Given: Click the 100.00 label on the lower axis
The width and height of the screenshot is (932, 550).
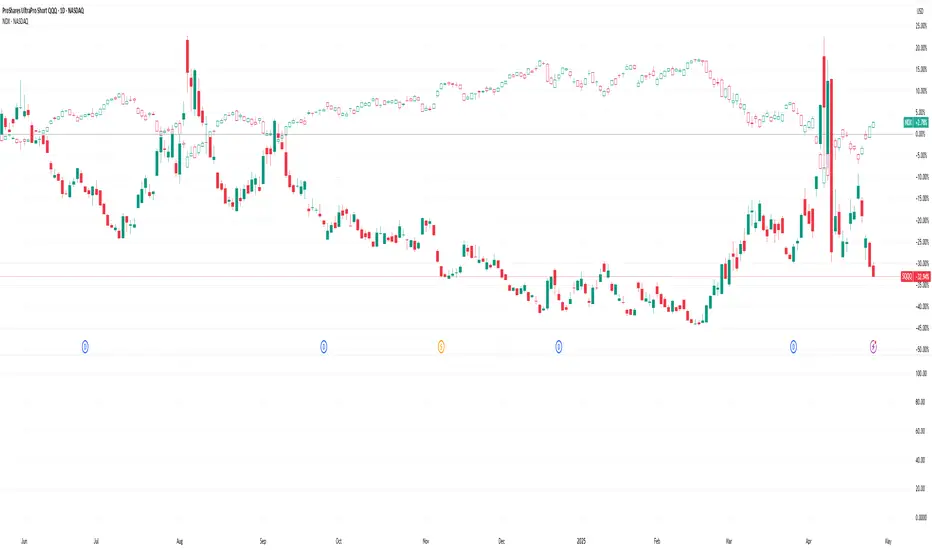Looking at the screenshot, I should (x=921, y=373).
